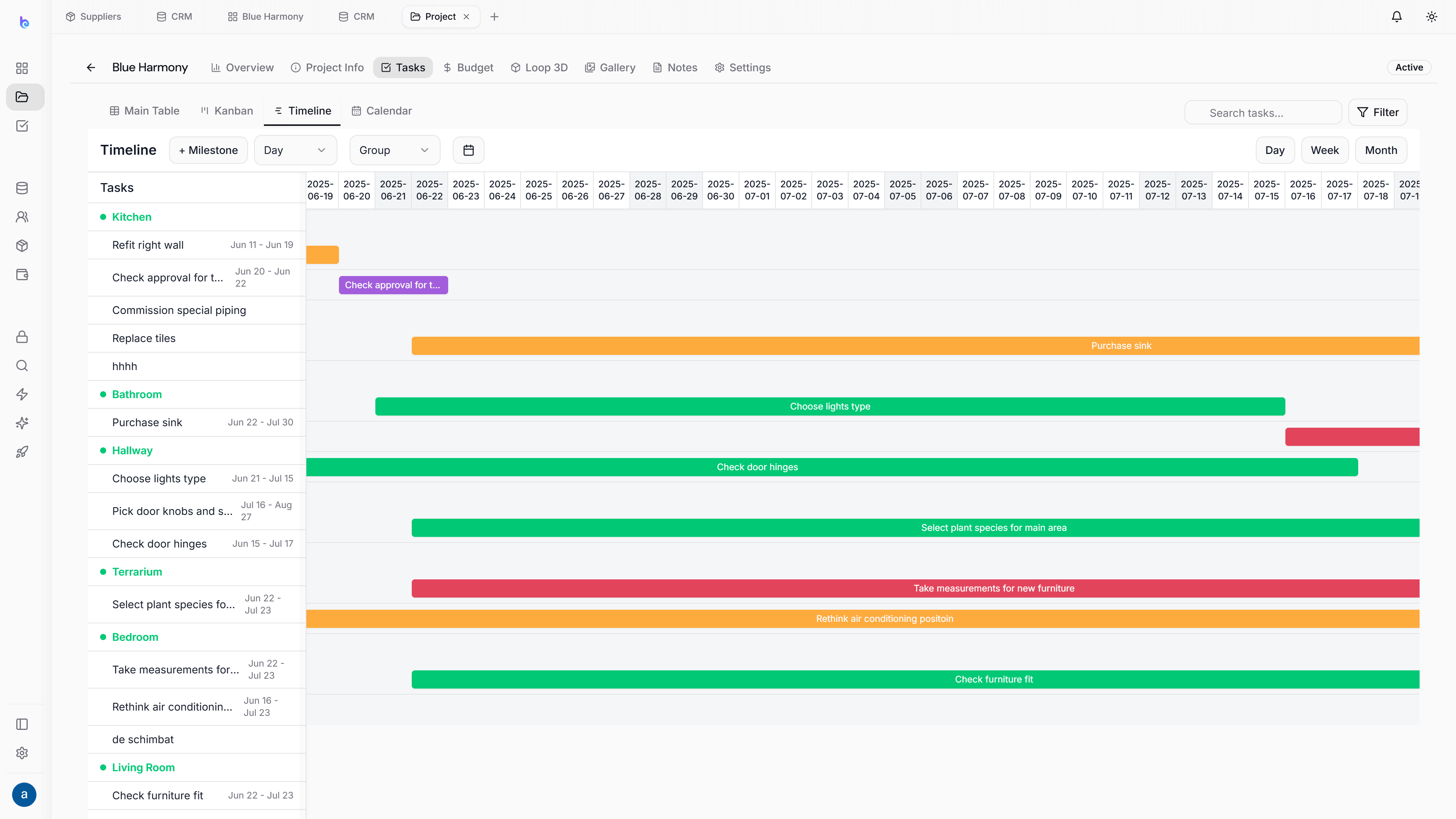Open the projects folder icon in sidebar
Viewport: 1456px width, 819px height.
coord(22,97)
